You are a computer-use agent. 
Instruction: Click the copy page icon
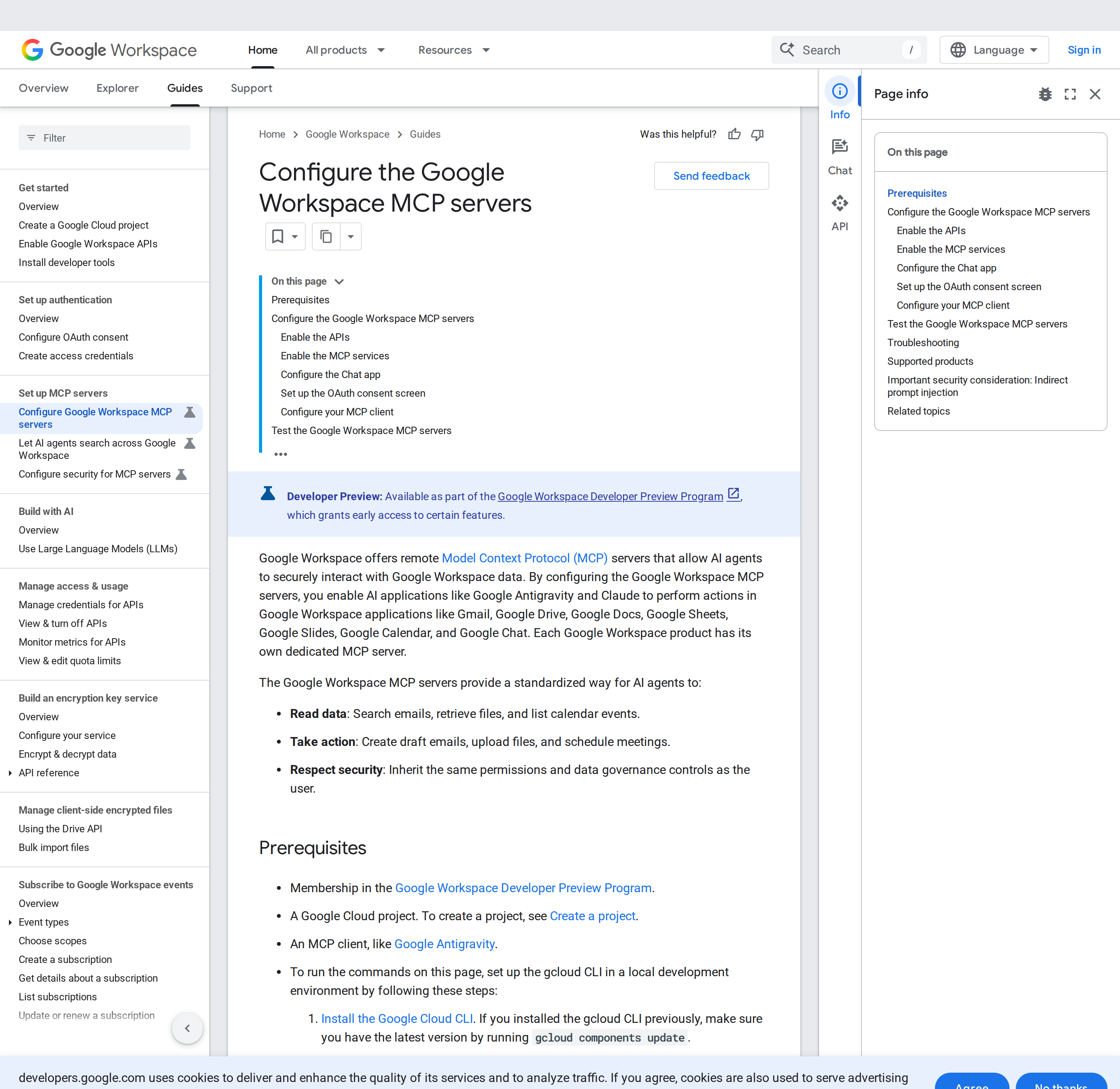(326, 236)
